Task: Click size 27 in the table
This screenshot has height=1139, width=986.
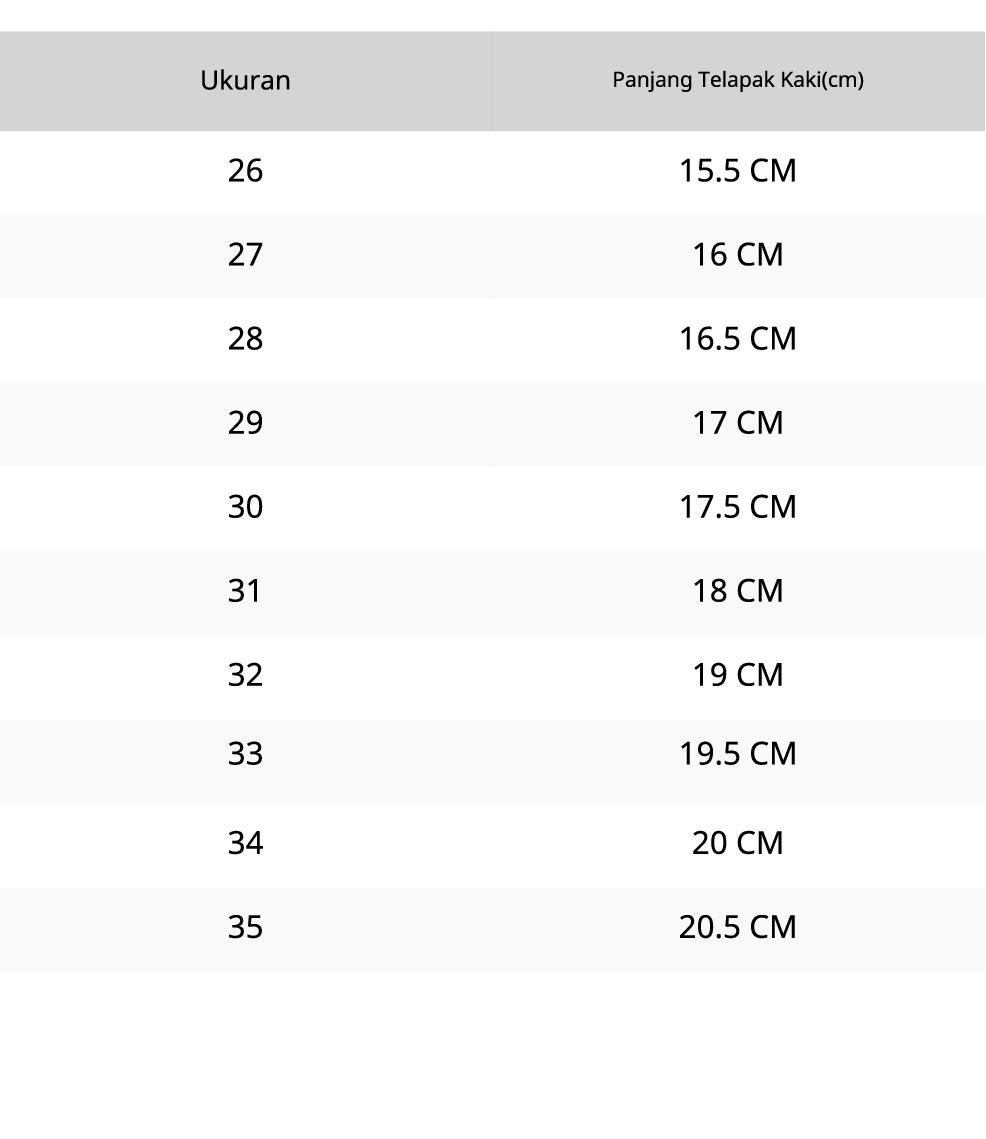Action: coord(245,255)
